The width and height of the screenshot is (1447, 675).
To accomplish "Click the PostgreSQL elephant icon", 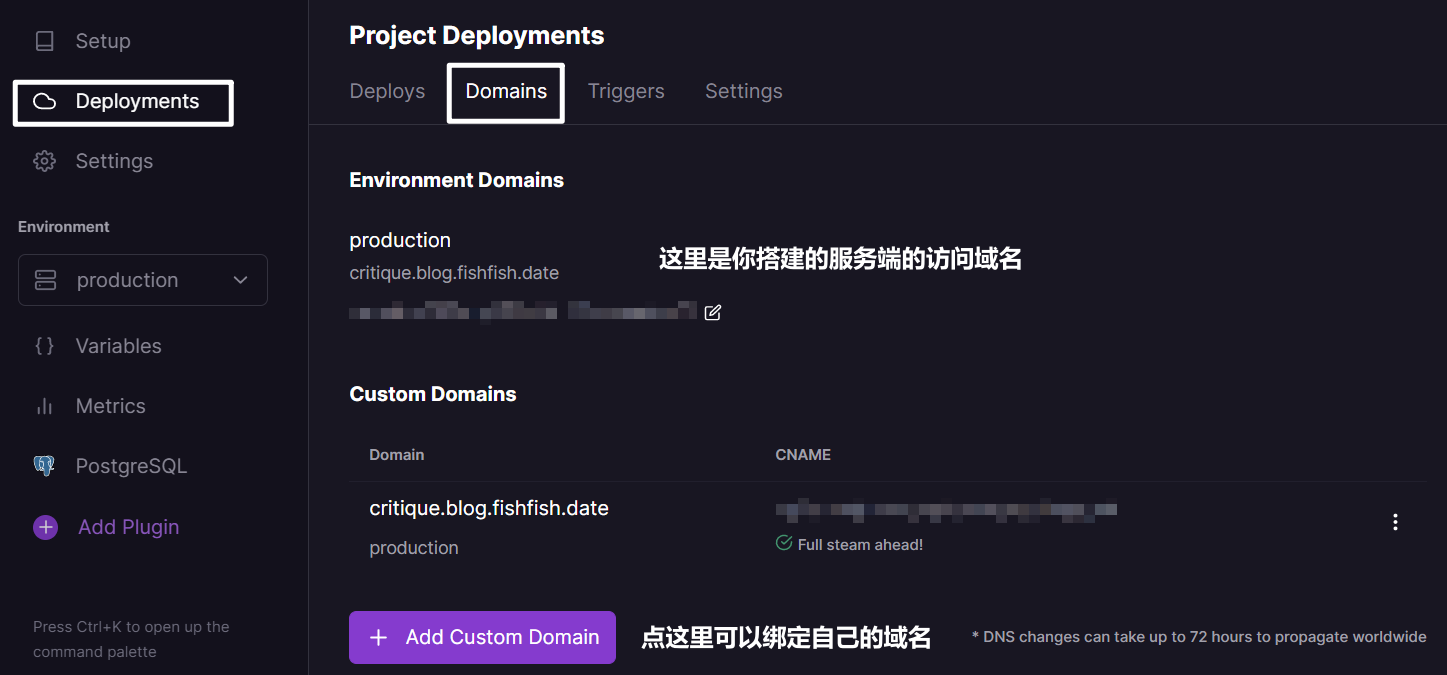I will pyautogui.click(x=44, y=466).
